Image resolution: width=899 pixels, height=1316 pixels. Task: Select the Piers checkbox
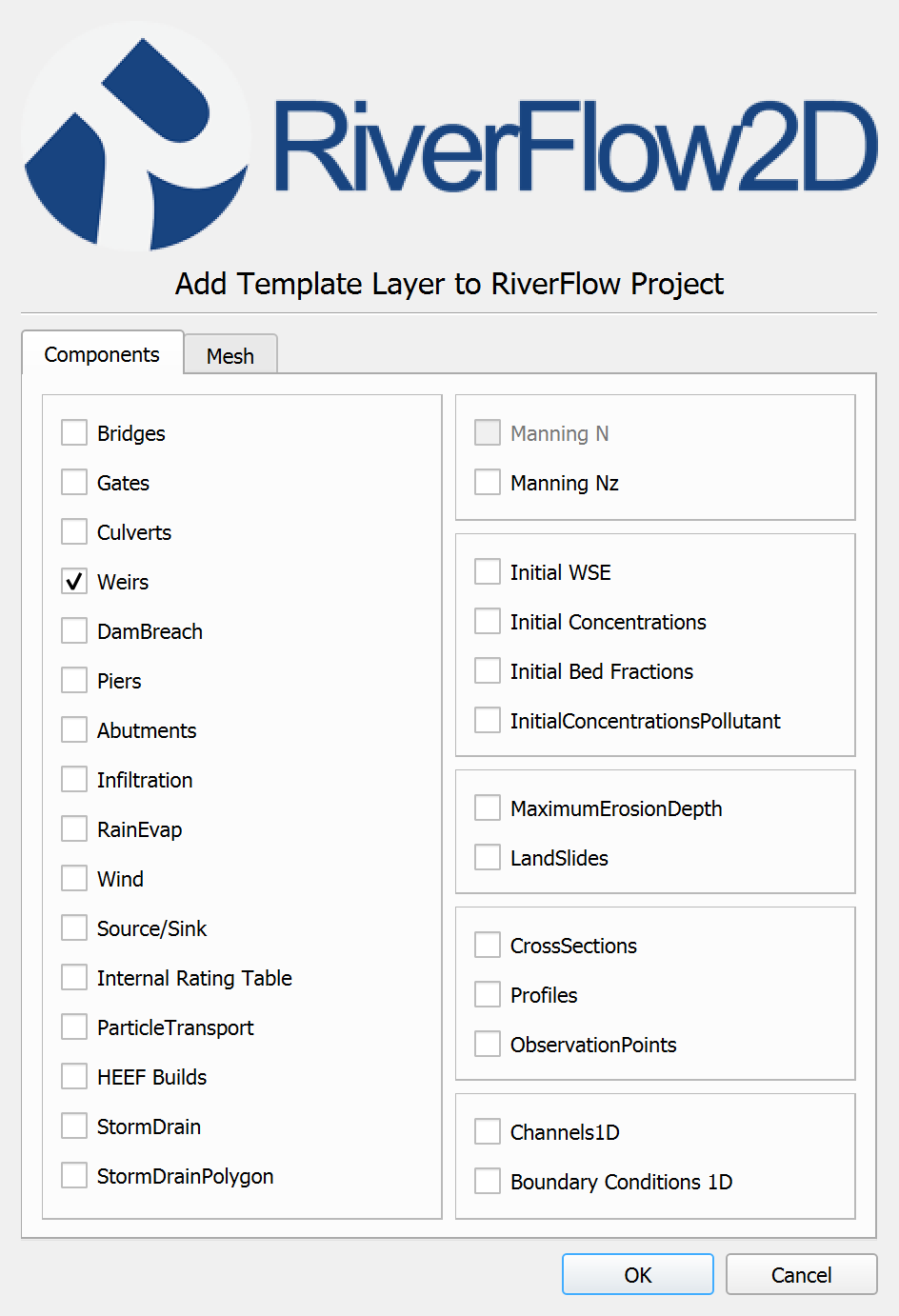click(74, 681)
